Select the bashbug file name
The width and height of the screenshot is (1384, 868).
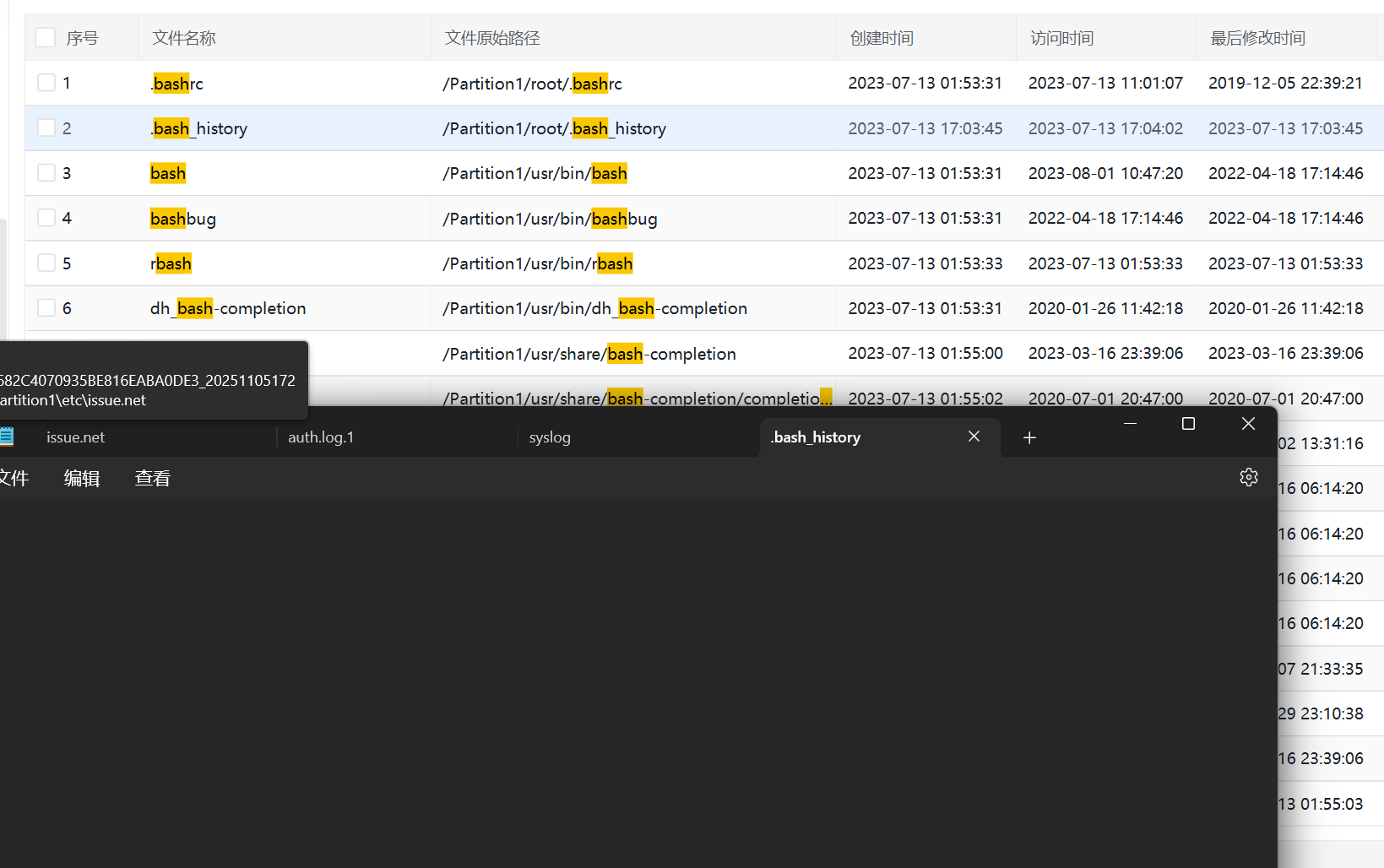[183, 219]
